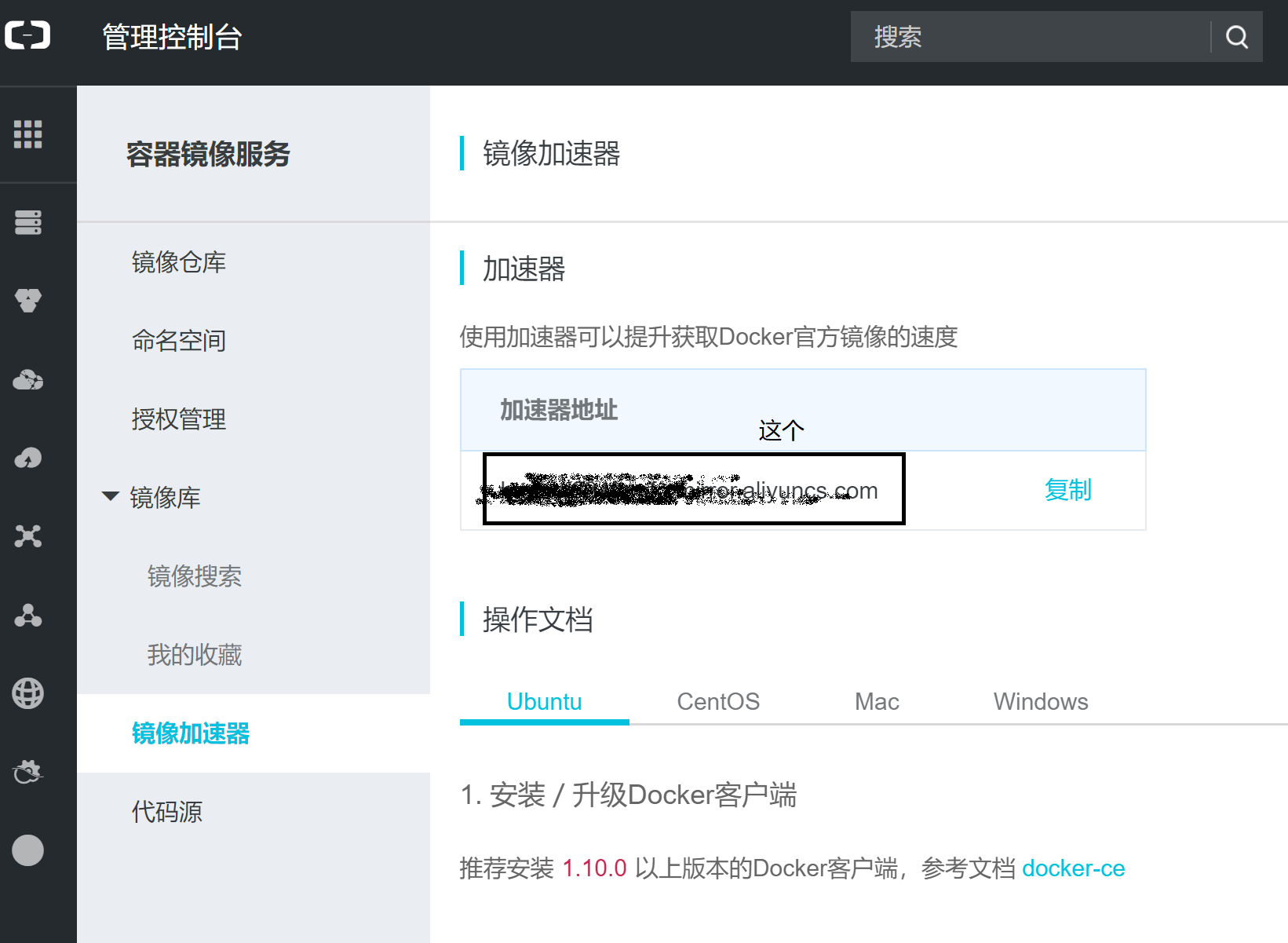Click the Alibaba Cloud logo
The height and width of the screenshot is (943, 1288).
pyautogui.click(x=28, y=35)
